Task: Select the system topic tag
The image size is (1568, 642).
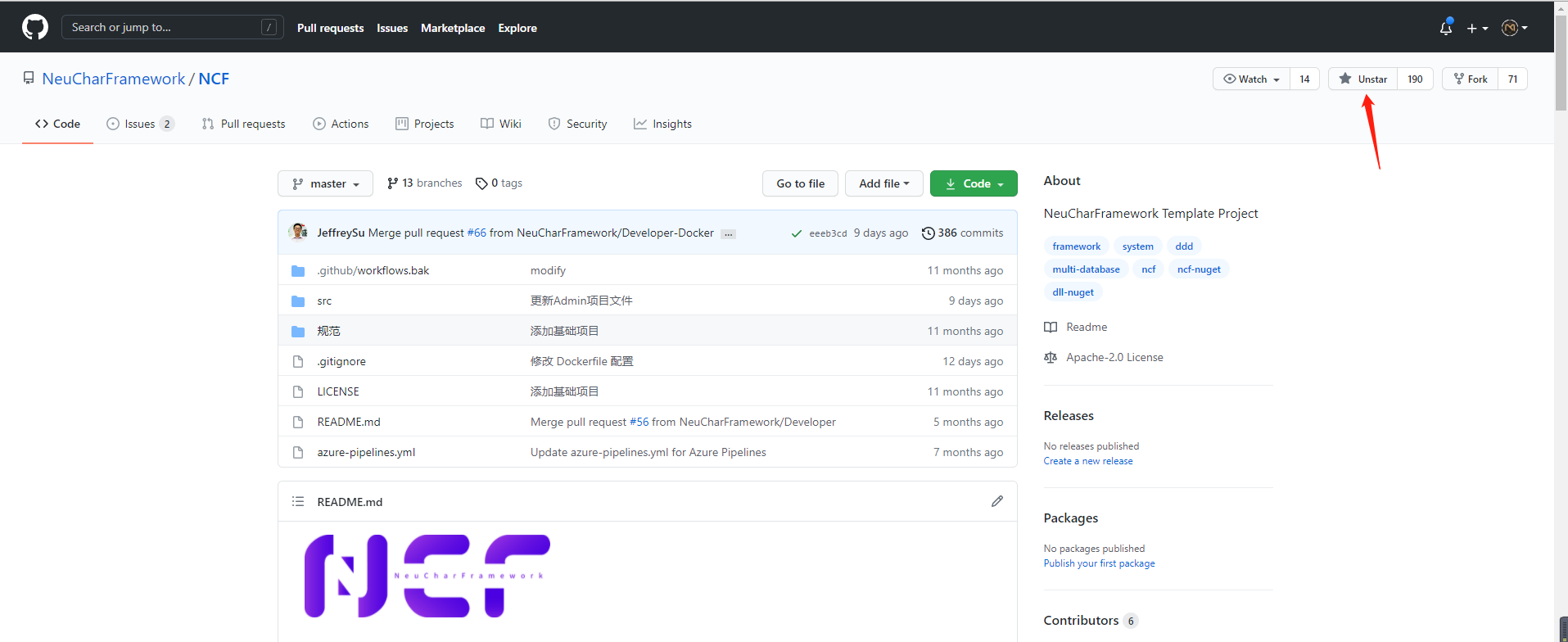Action: (x=1137, y=246)
